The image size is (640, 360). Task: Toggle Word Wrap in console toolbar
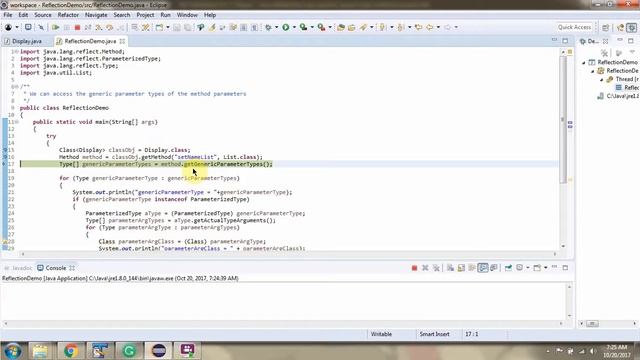coord(472,268)
